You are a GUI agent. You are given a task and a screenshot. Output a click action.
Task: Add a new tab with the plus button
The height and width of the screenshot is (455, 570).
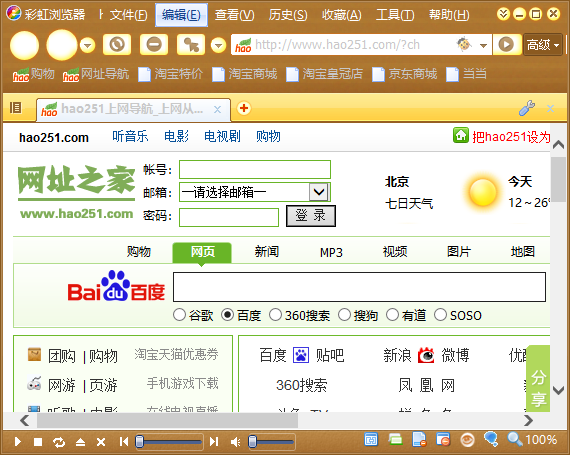tap(244, 108)
